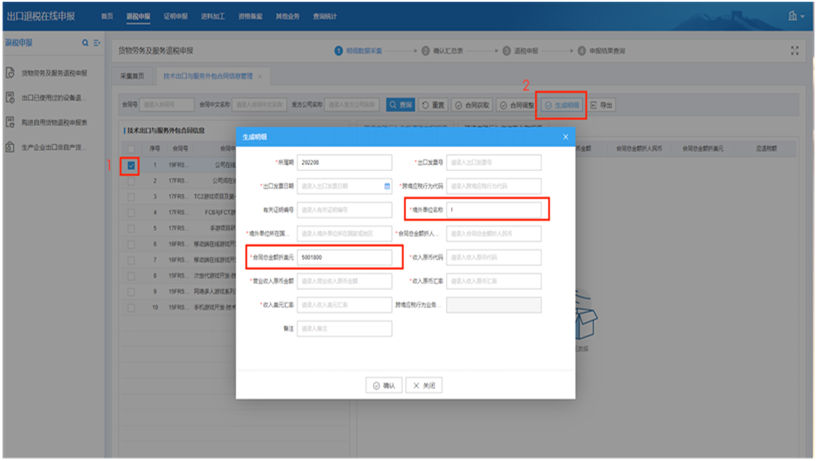Click the sidebar search magnifier icon
Image resolution: width=816 pixels, height=461 pixels.
point(85,43)
